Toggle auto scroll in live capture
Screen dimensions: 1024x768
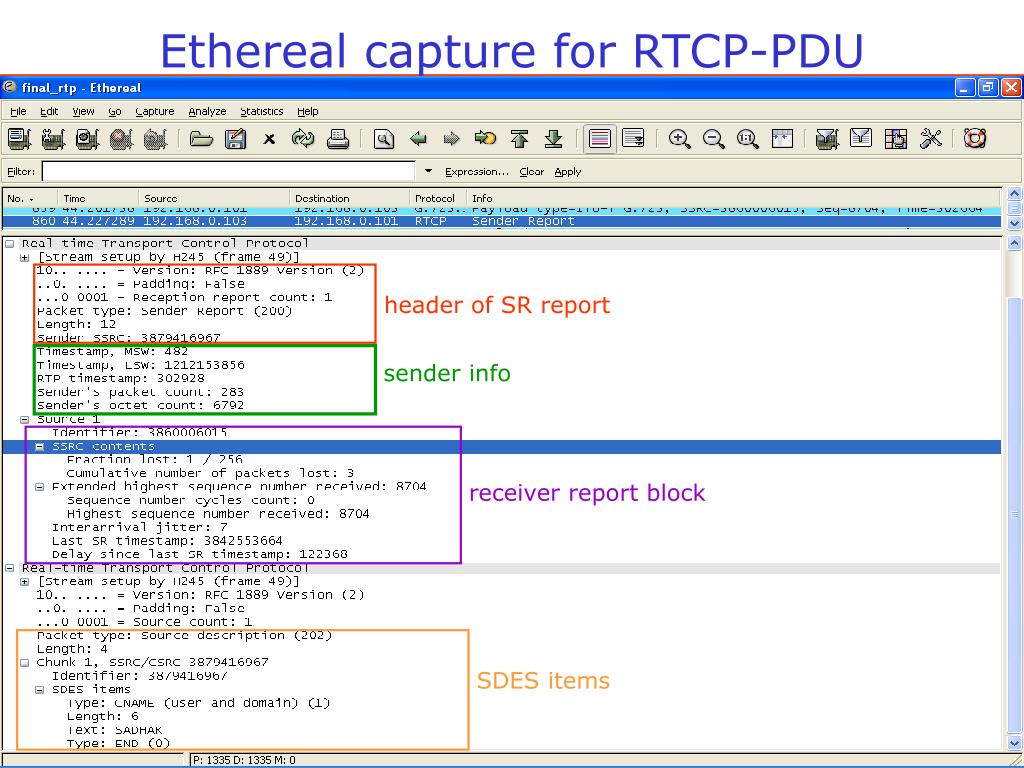pyautogui.click(x=633, y=138)
